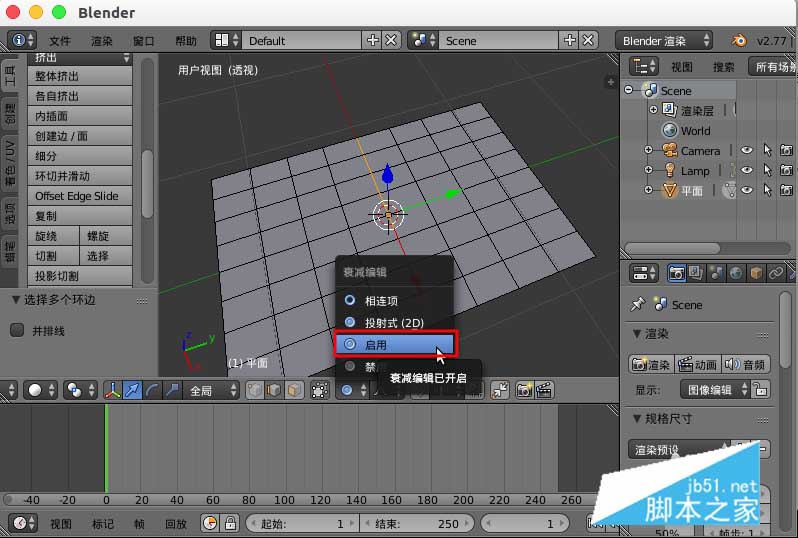This screenshot has width=798, height=538.
Task: Open the Properties editor type selector
Action: (644, 273)
